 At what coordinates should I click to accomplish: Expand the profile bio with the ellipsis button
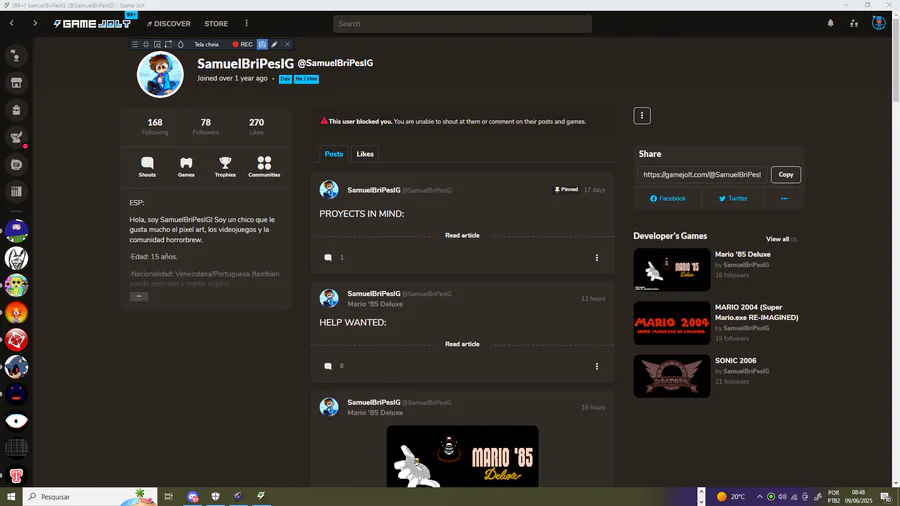coord(139,297)
